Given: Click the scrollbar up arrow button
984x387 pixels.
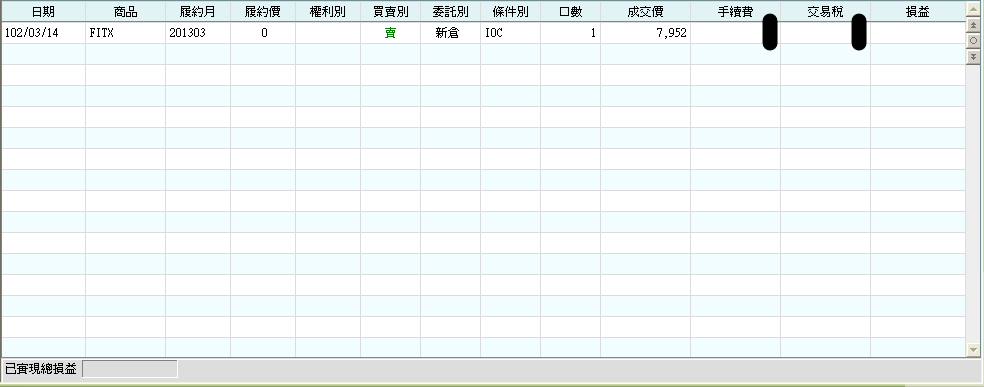Looking at the screenshot, I should coord(973,9).
